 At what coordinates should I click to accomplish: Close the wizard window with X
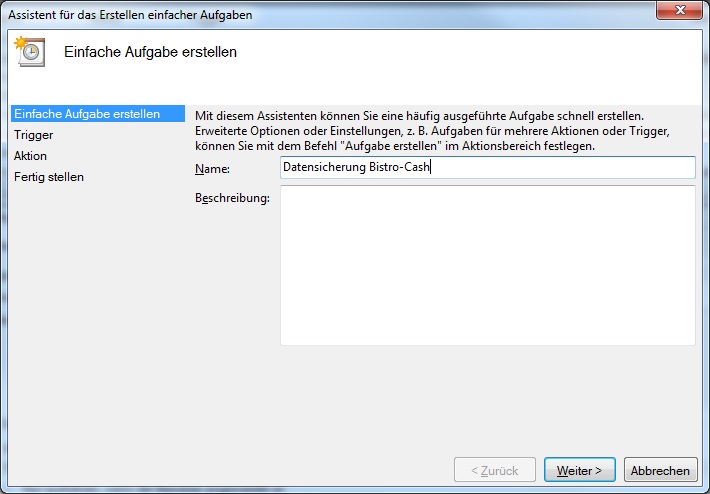tap(679, 10)
